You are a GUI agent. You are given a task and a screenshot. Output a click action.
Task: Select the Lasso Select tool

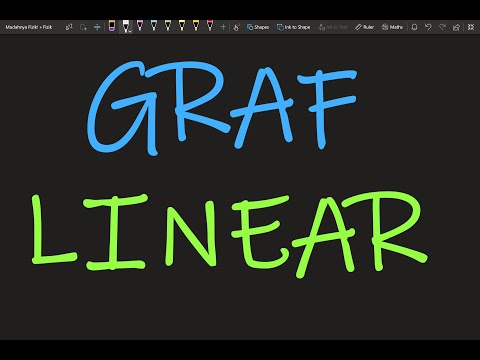point(83,27)
